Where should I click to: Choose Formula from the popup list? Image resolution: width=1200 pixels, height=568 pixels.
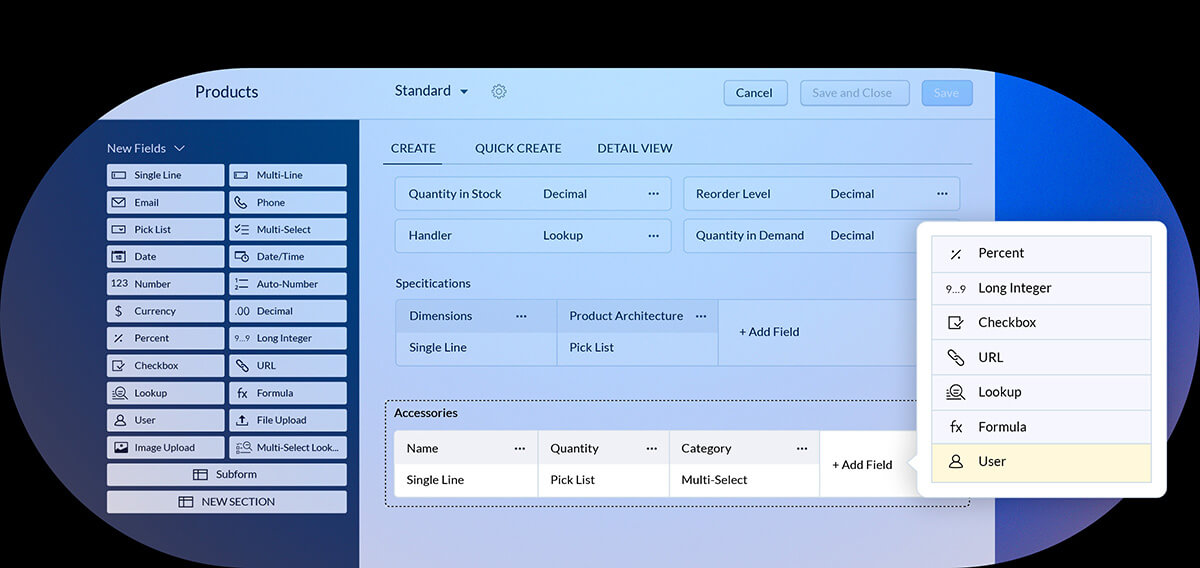coord(1041,427)
